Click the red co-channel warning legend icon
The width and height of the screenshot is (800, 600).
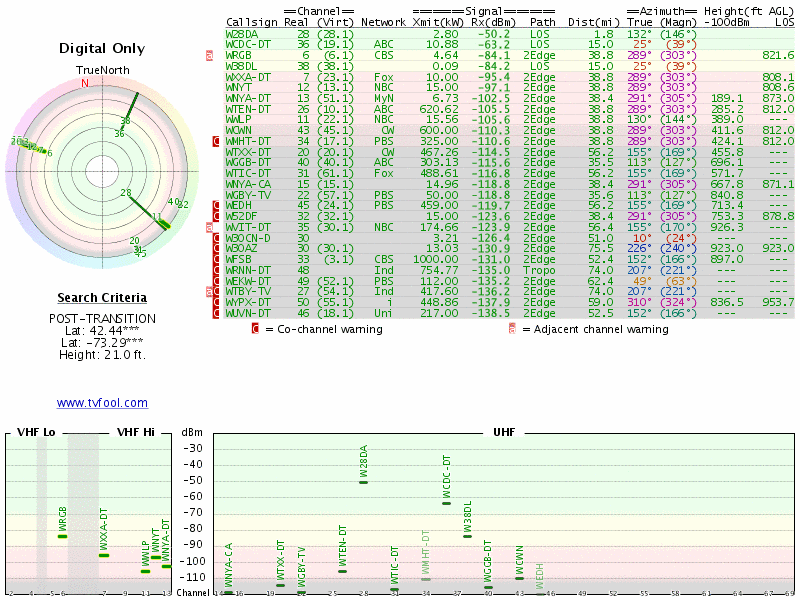tap(255, 329)
